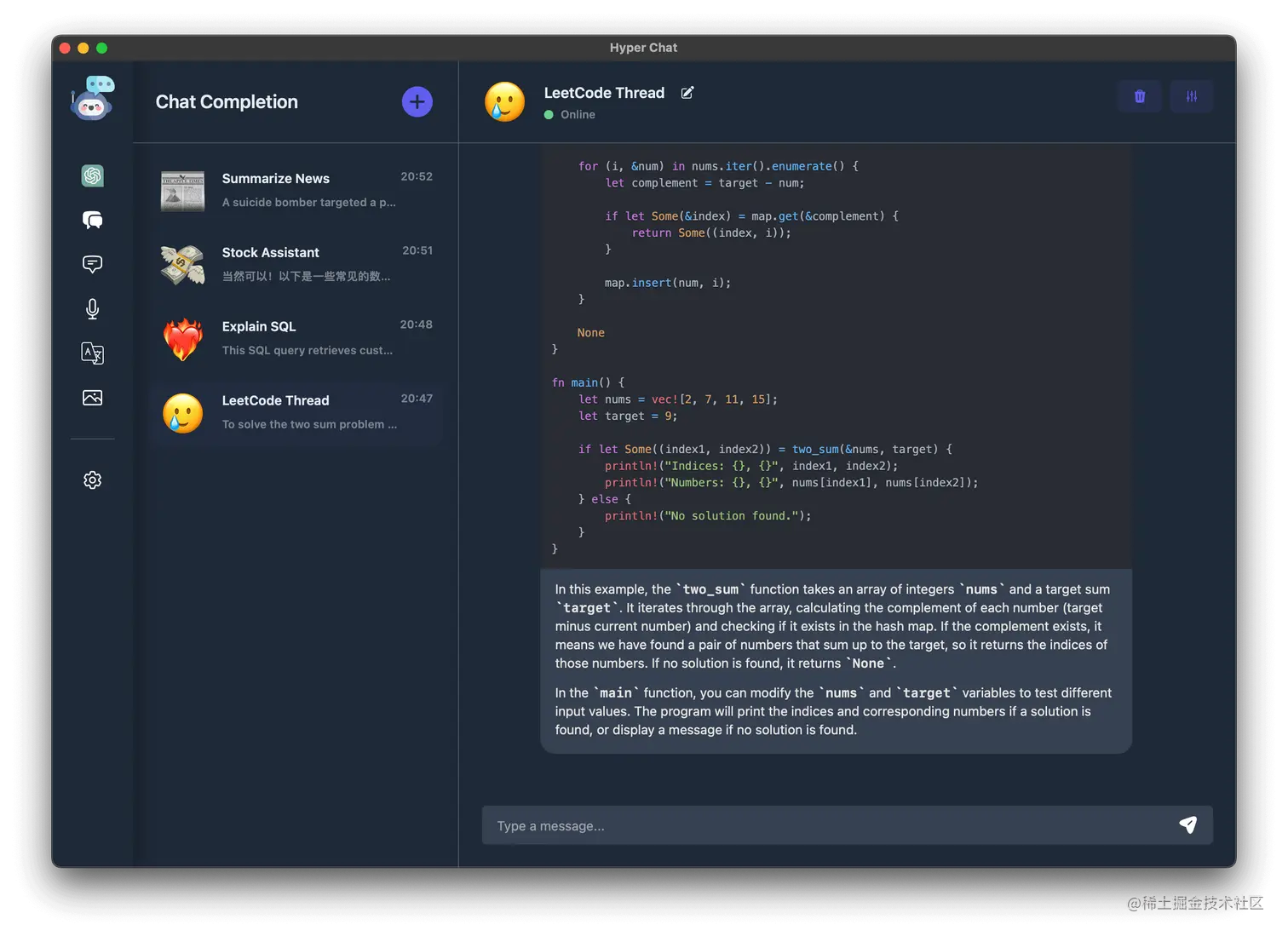Screen dimensions: 1288x936
Task: Click the Type a message input field
Action: (x=826, y=826)
